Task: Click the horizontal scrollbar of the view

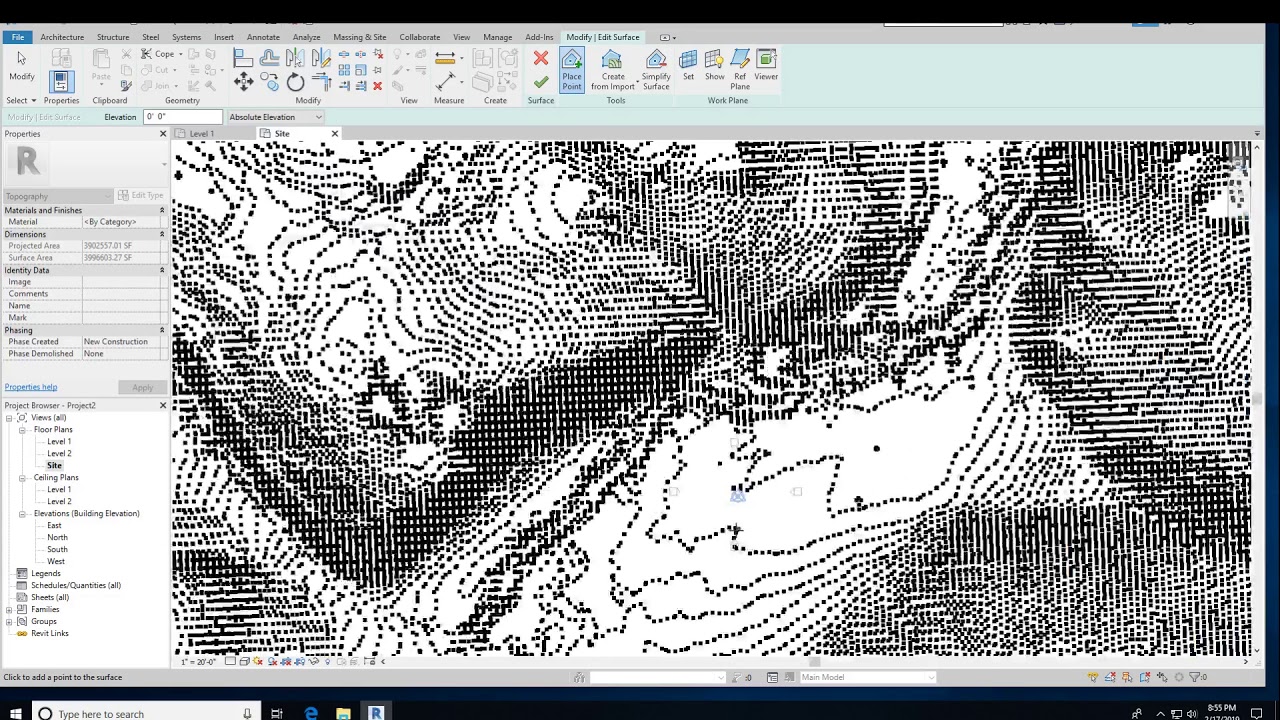Action: (815, 661)
